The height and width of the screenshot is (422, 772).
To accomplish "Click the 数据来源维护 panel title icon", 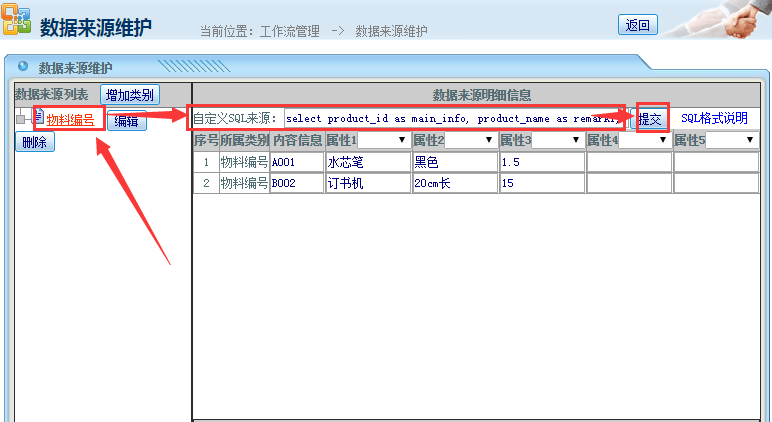I will (x=23, y=67).
